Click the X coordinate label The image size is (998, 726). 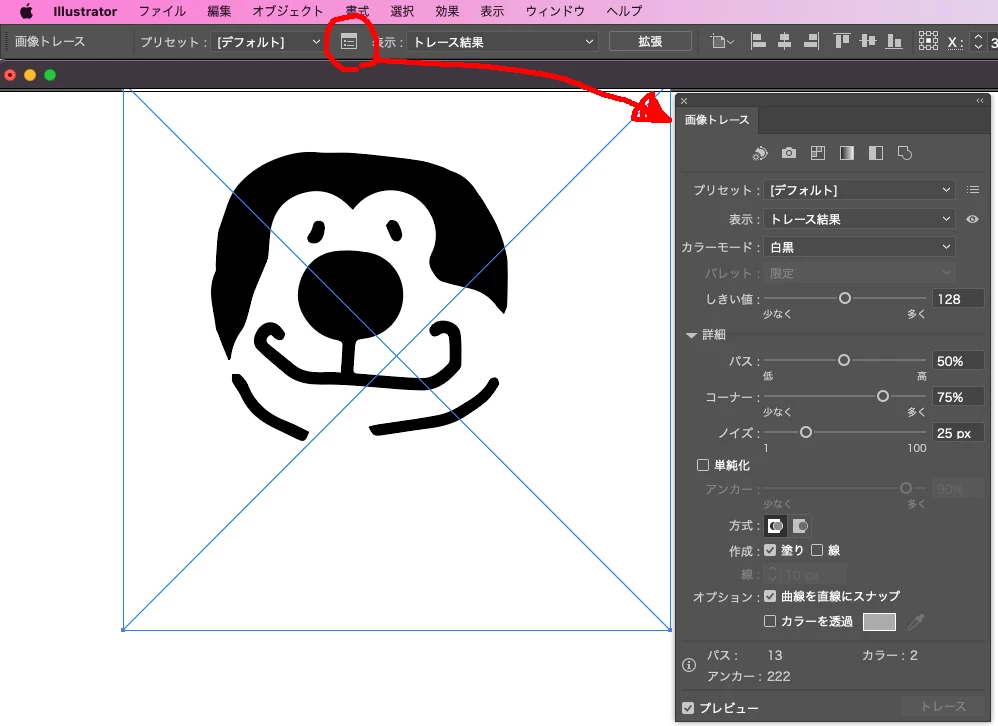pos(955,42)
